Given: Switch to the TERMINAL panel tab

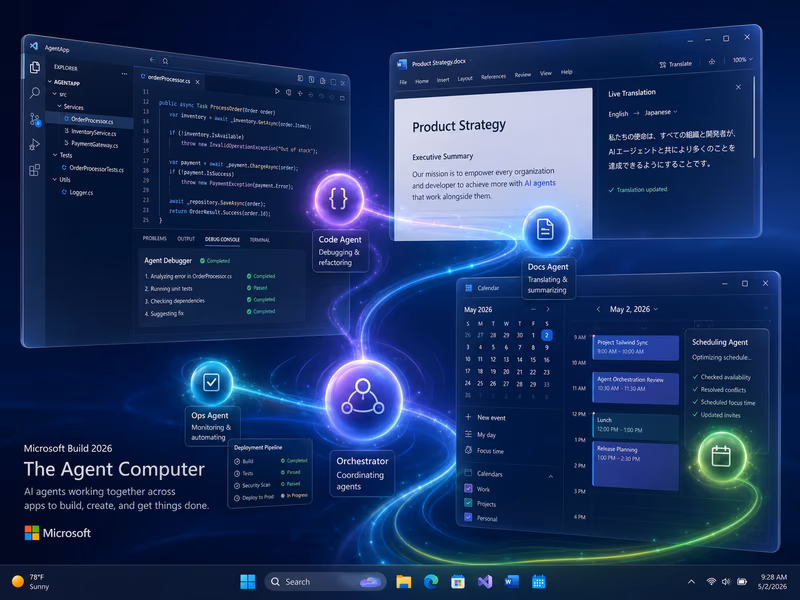Looking at the screenshot, I should [260, 240].
